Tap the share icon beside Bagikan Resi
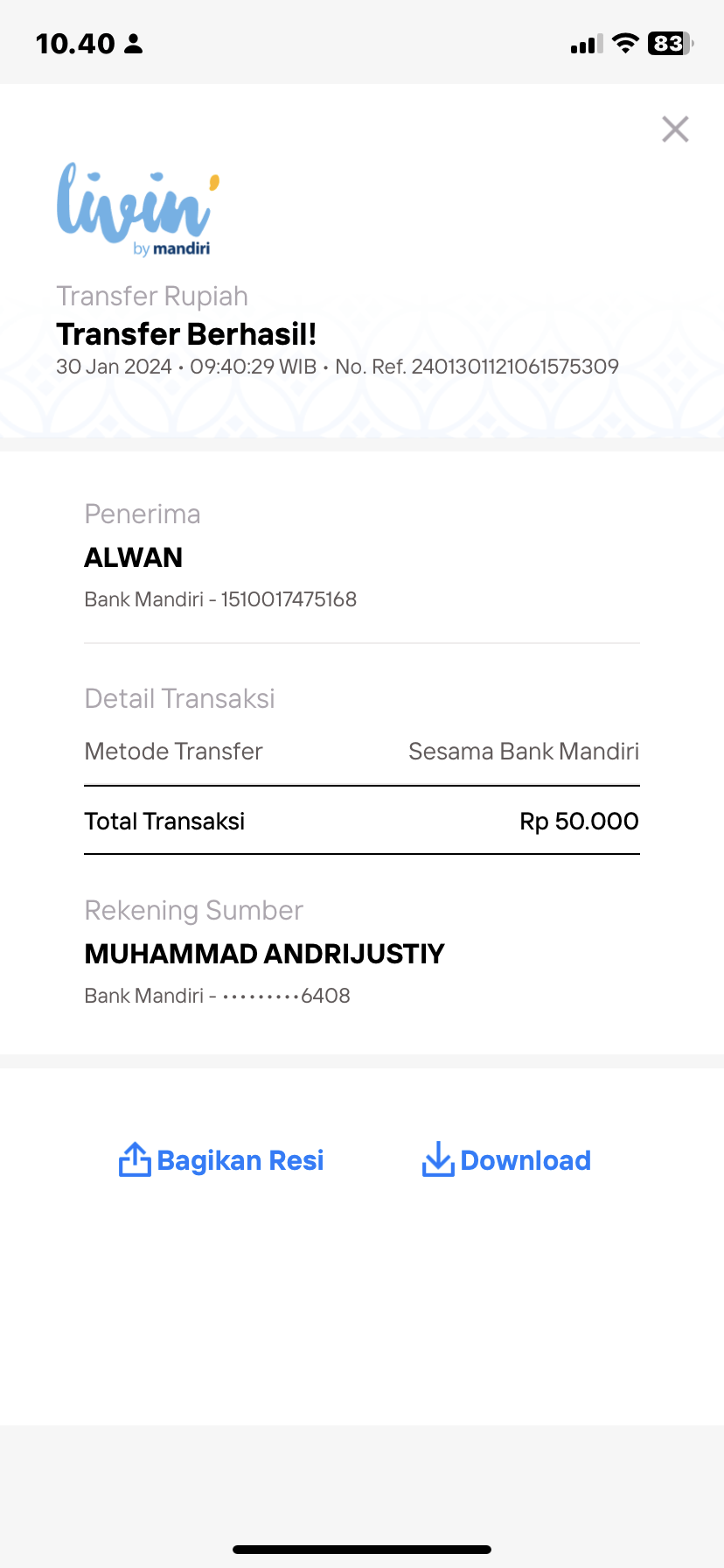 (135, 1159)
